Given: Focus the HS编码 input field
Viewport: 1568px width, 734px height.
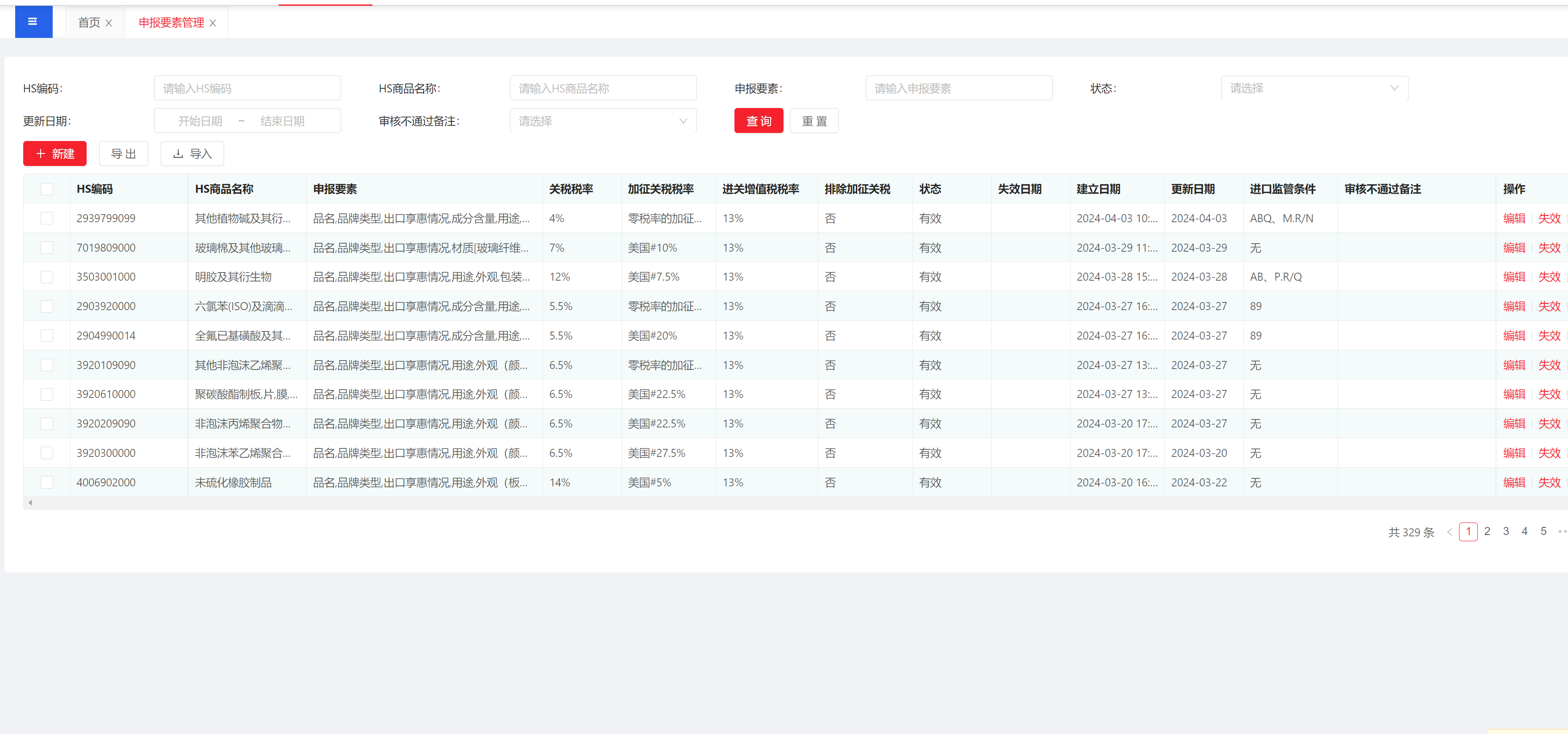Looking at the screenshot, I should pos(247,88).
